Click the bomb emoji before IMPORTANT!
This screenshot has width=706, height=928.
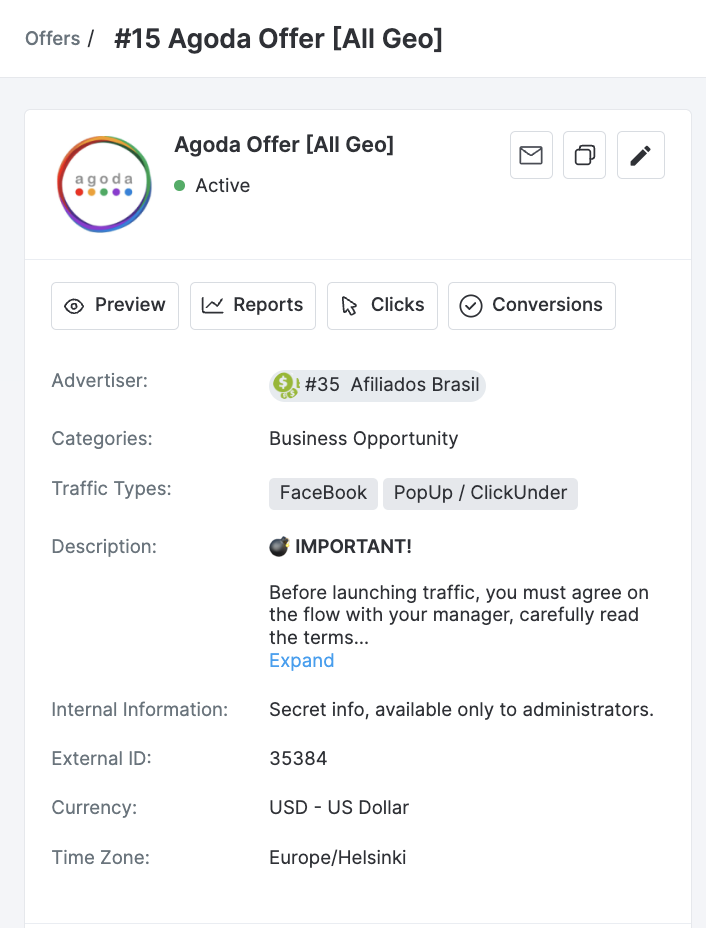(279, 546)
